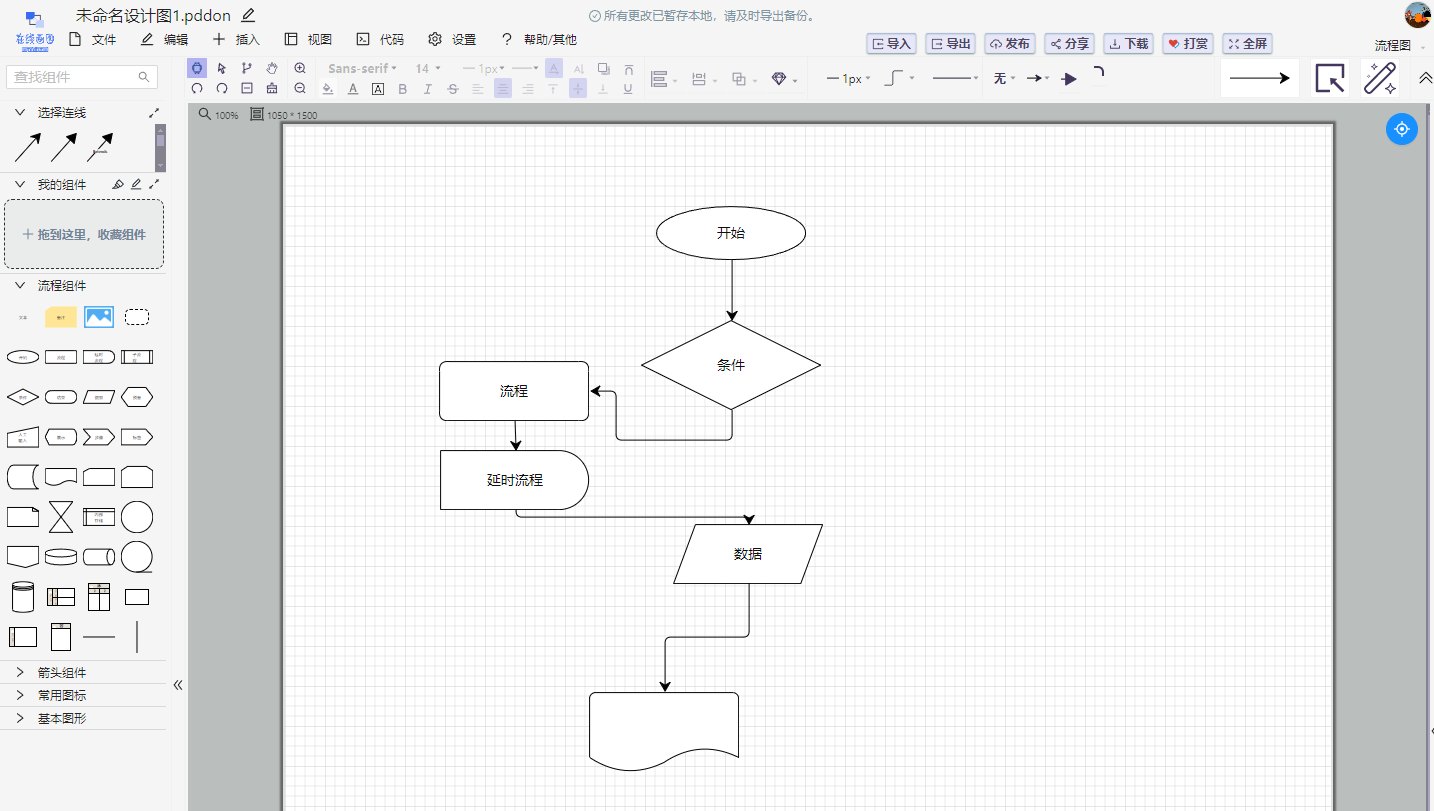
Task: Expand the 箭头组件 section
Action: click(x=83, y=672)
